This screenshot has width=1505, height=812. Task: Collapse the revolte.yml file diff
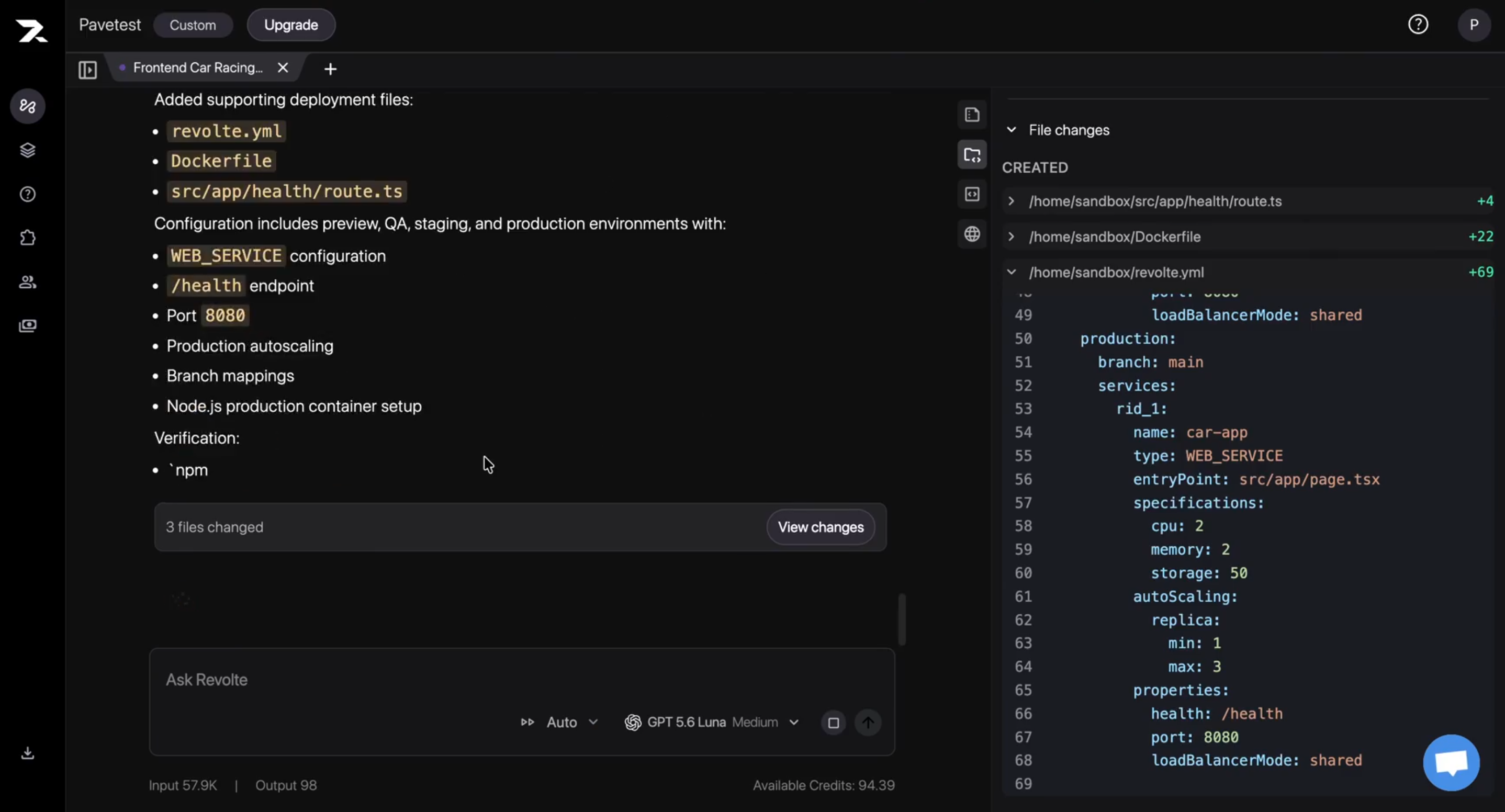click(1012, 272)
